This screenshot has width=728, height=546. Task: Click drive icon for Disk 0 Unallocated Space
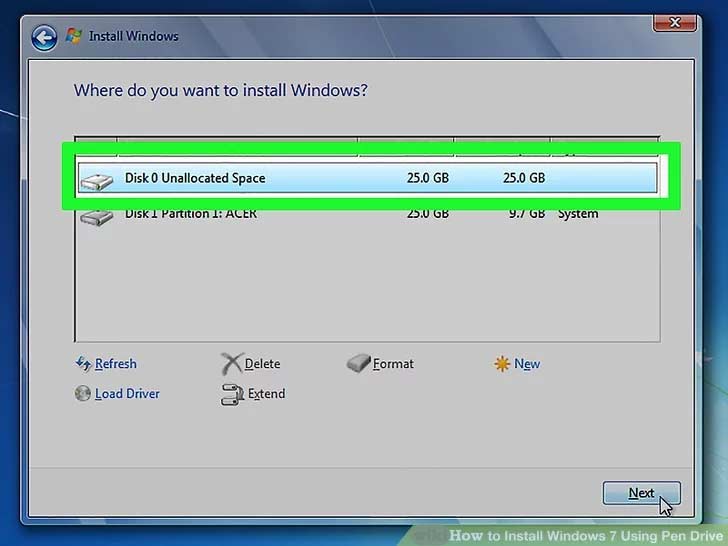click(96, 181)
